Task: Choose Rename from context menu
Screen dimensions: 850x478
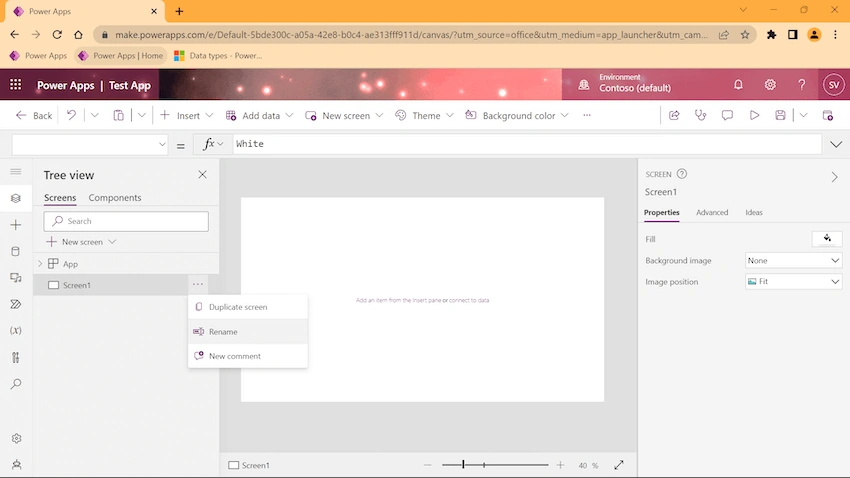Action: pos(248,331)
